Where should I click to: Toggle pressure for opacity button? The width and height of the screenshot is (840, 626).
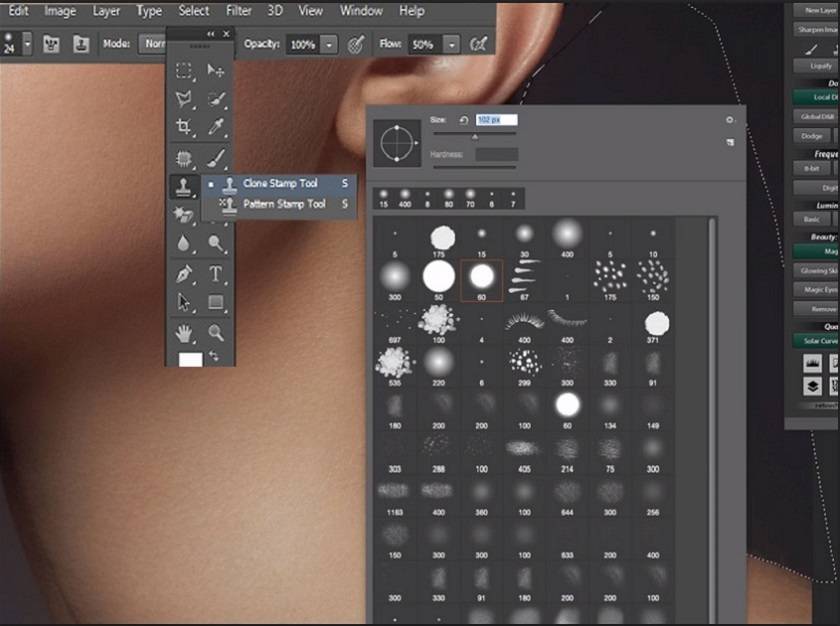355,45
